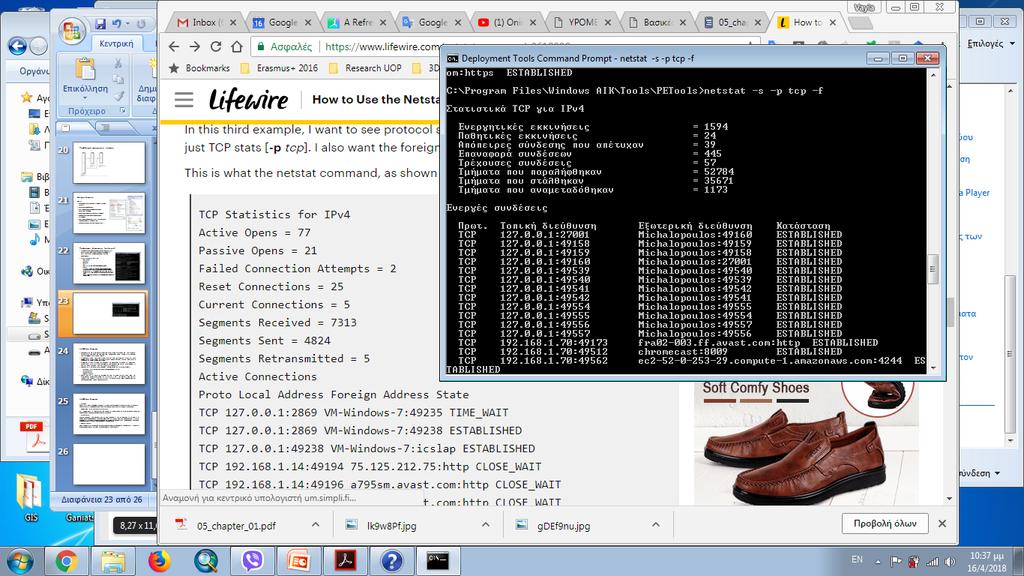Open the Research UOP bookmark folder
Image resolution: width=1024 pixels, height=576 pixels.
coord(366,68)
